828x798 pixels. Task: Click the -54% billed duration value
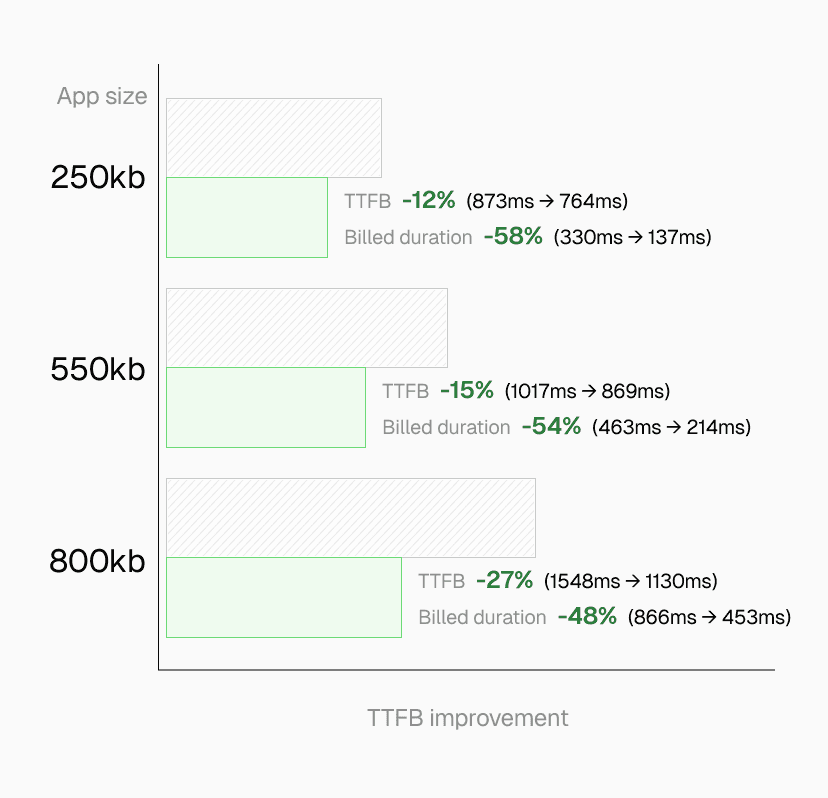click(550, 427)
